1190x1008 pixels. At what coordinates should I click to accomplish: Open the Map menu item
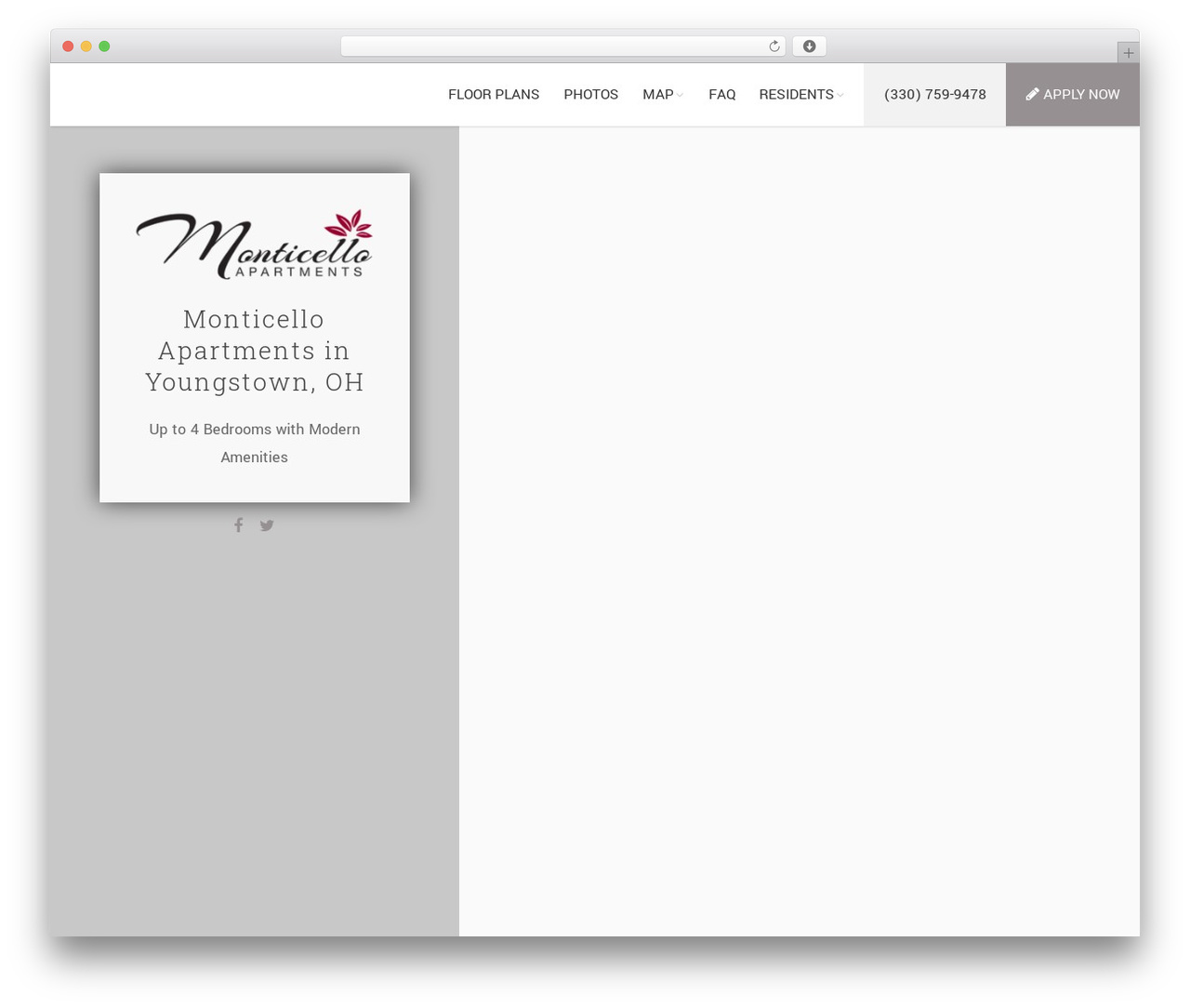pyautogui.click(x=658, y=95)
